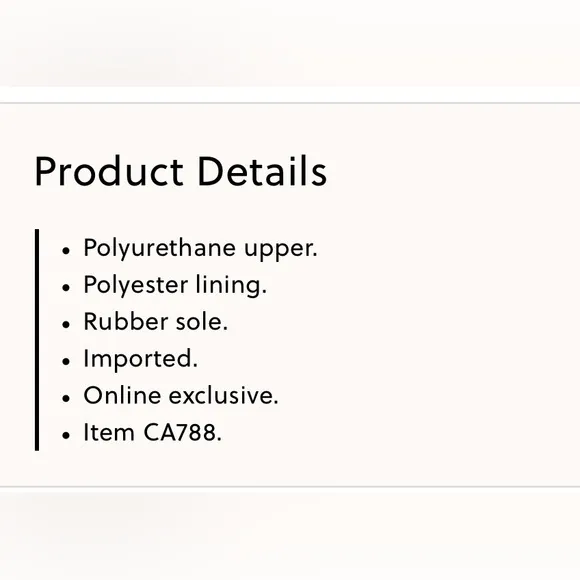The height and width of the screenshot is (580, 580).
Task: Click the black vertical bar beside the list
Action: coord(37,340)
